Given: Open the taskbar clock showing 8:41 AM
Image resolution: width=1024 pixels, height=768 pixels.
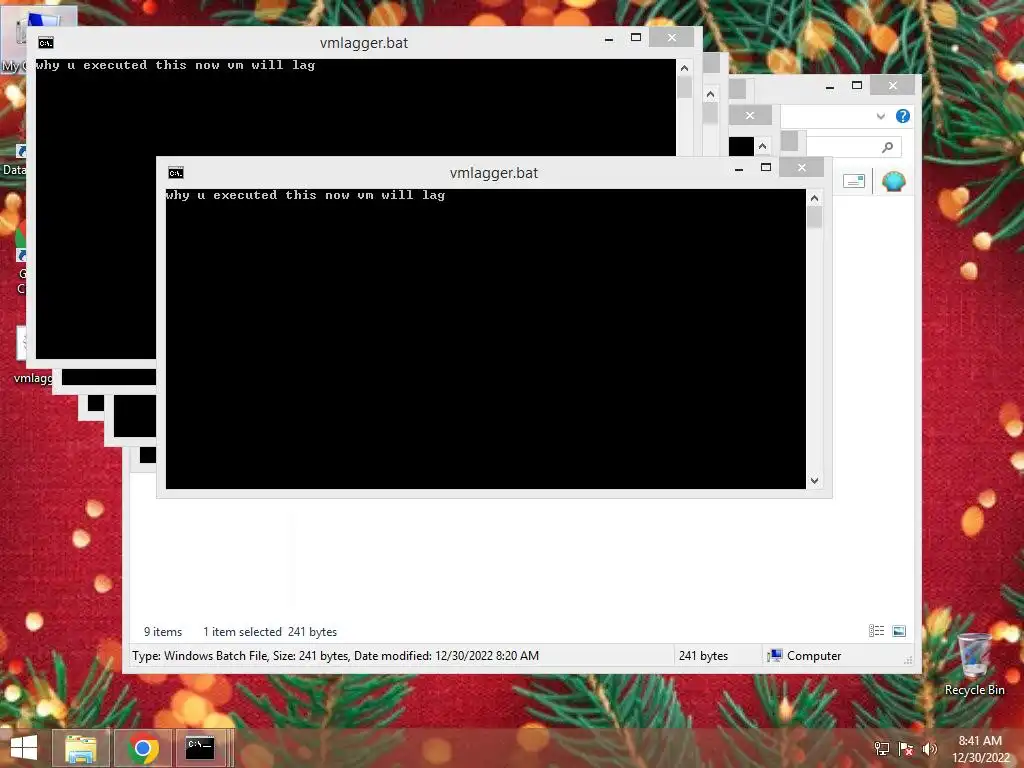Looking at the screenshot, I should point(980,749).
